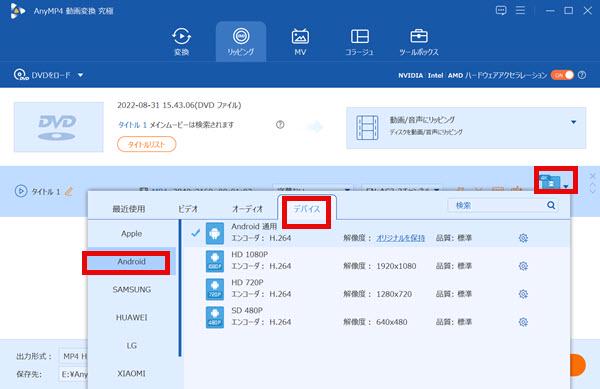Image resolution: width=600 pixels, height=389 pixels.
Task: Open the タイトルリスト title list
Action: tap(147, 145)
